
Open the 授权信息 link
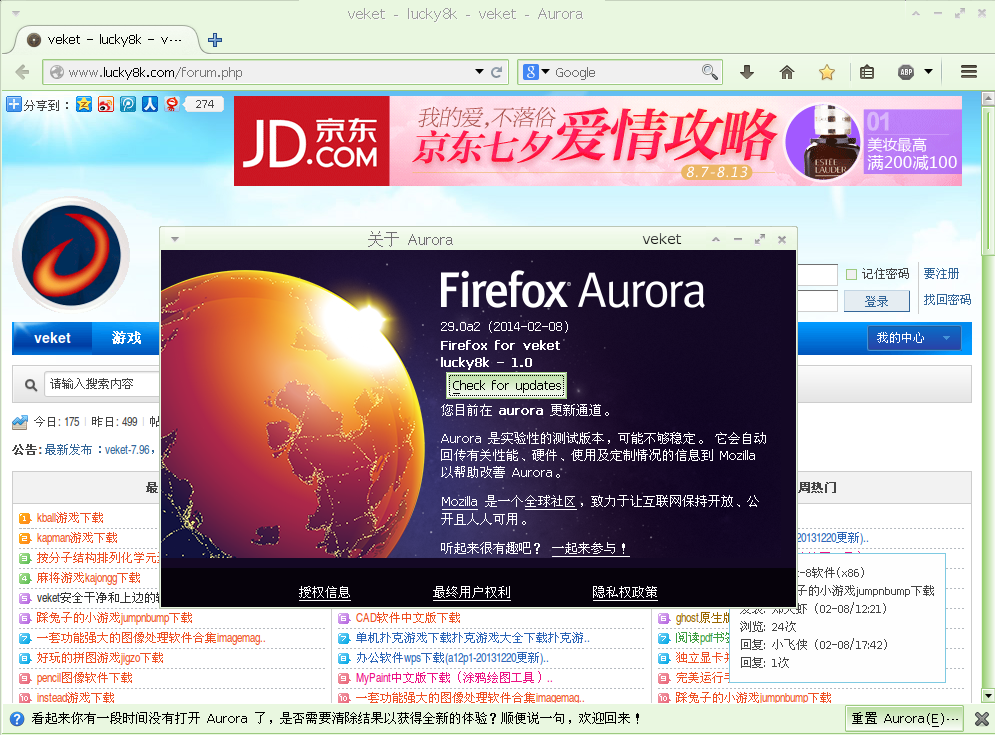[324, 592]
